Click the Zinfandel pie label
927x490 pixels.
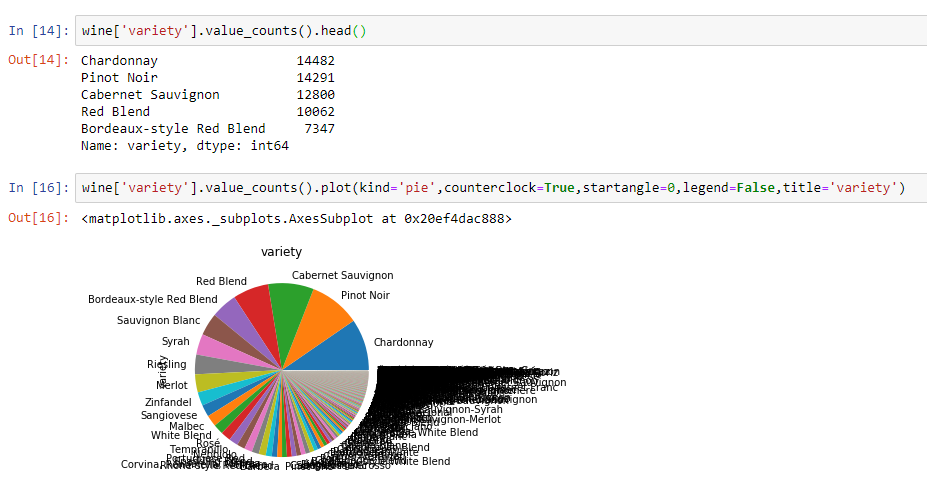pyautogui.click(x=168, y=403)
